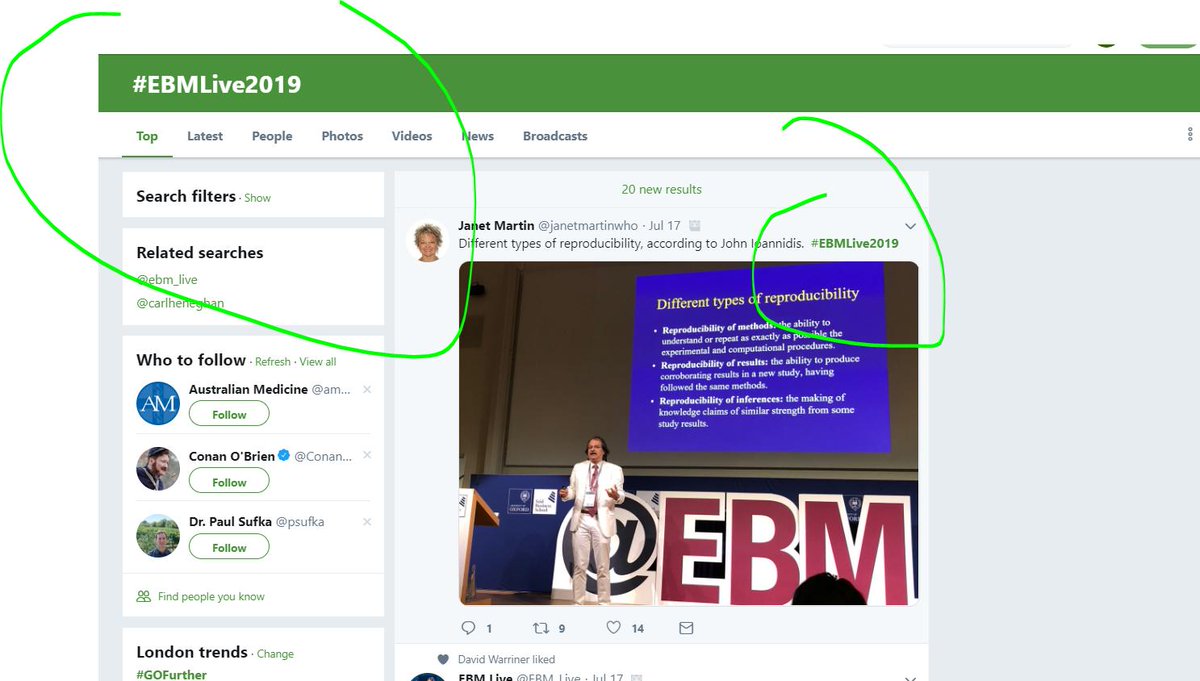
Task: Open related search @carlheneghan
Action: (x=180, y=303)
